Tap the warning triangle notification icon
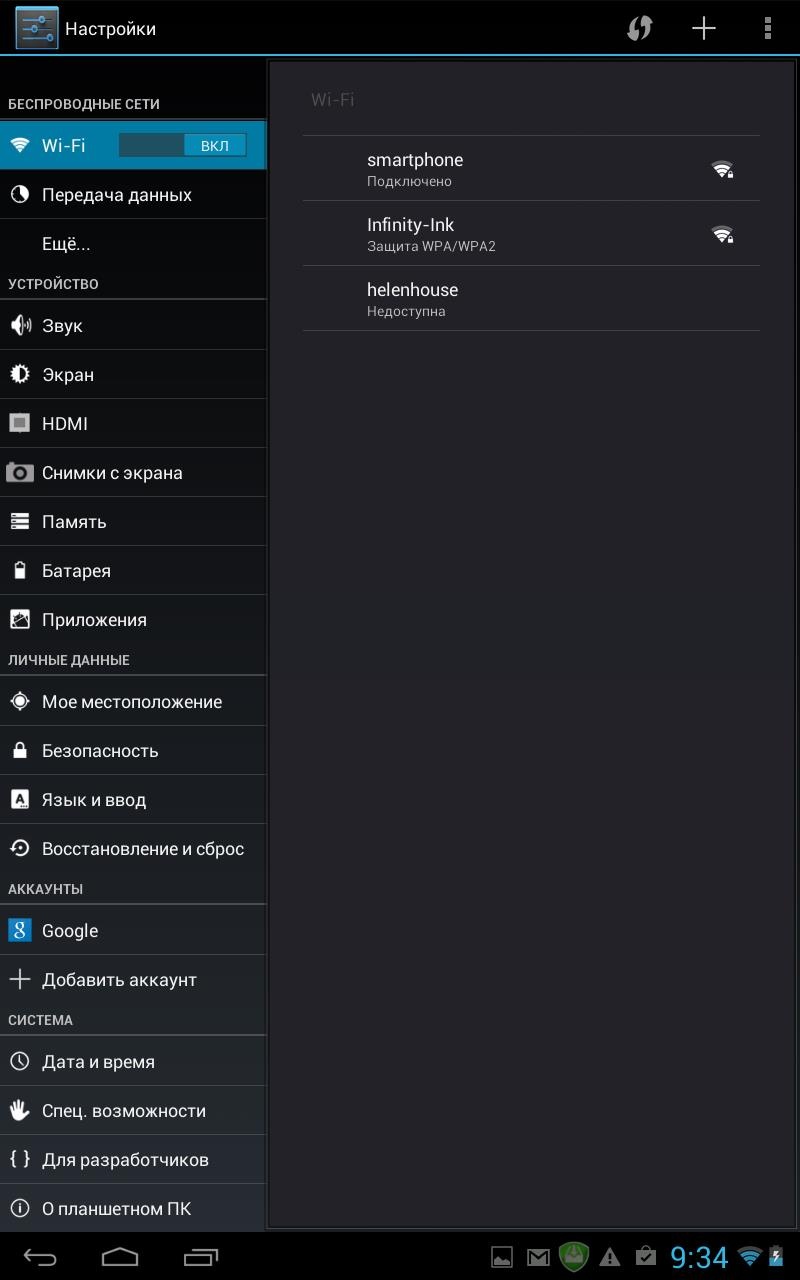Viewport: 800px width, 1280px height. [609, 1257]
